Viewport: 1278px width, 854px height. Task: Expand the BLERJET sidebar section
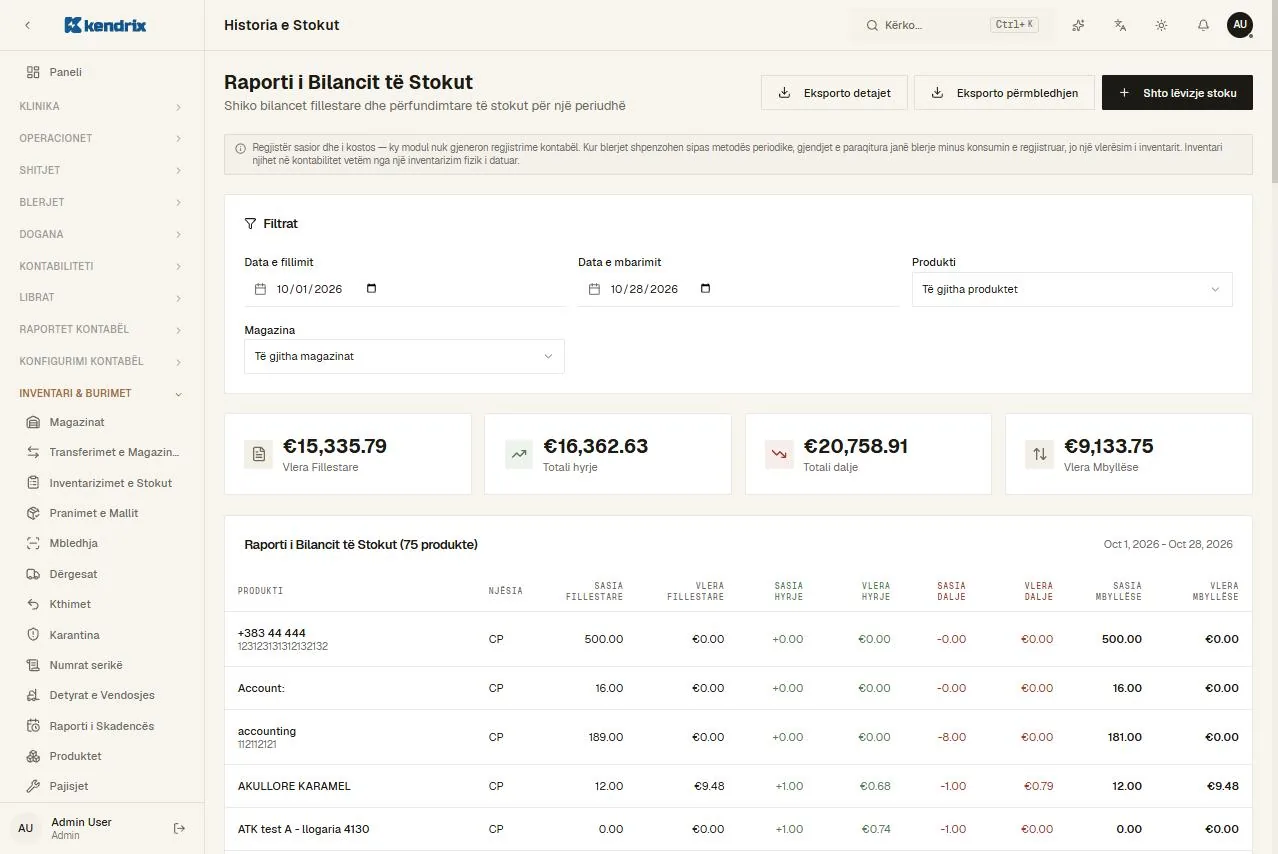[102, 202]
